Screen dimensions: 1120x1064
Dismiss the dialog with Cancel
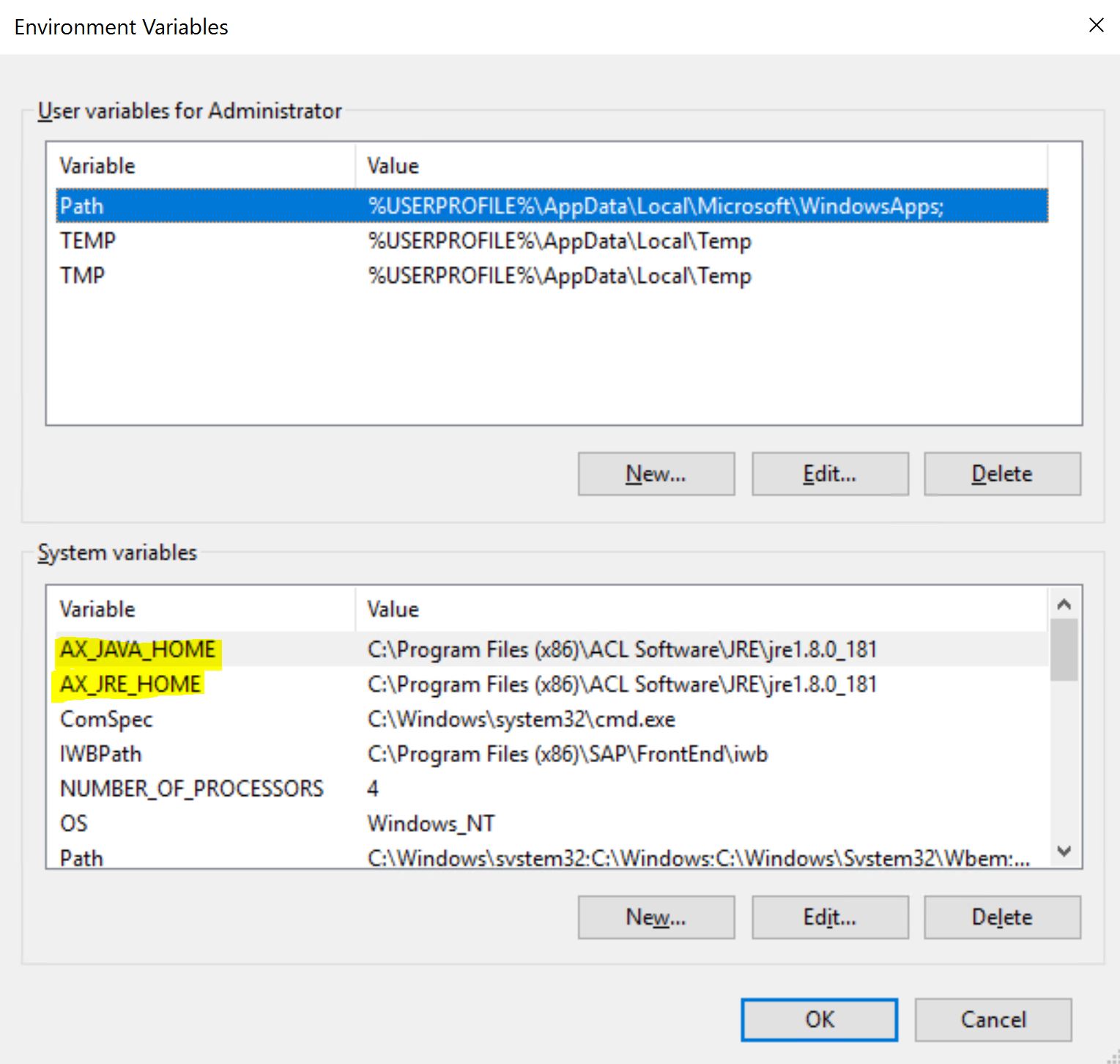pyautogui.click(x=993, y=1019)
